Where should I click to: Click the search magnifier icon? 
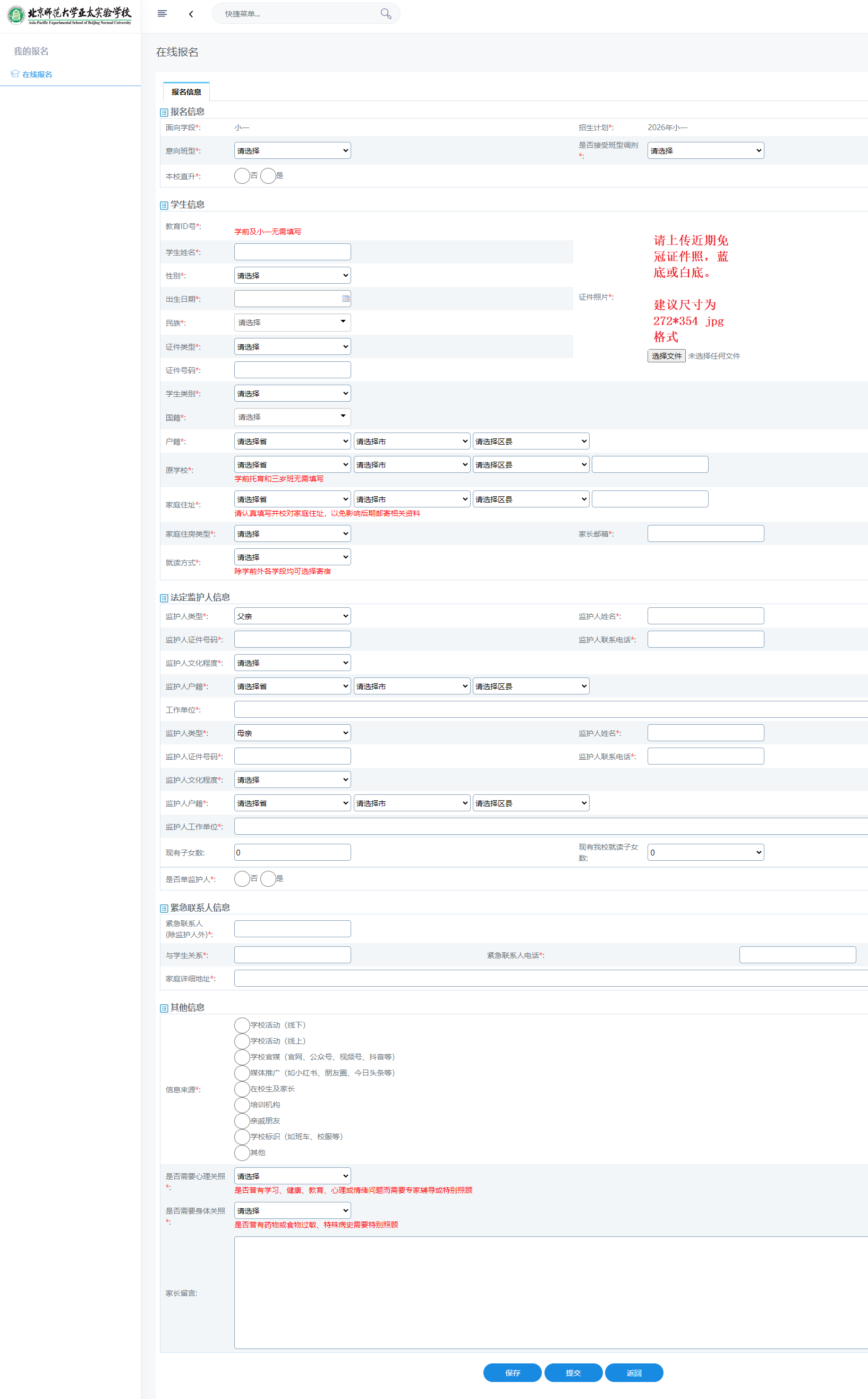[x=386, y=14]
